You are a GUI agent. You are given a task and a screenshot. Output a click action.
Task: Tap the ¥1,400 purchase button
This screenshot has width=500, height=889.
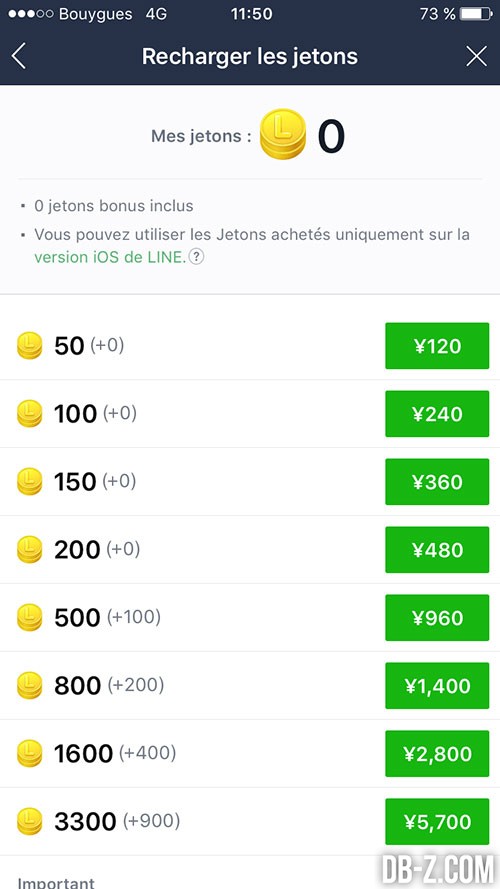point(437,686)
